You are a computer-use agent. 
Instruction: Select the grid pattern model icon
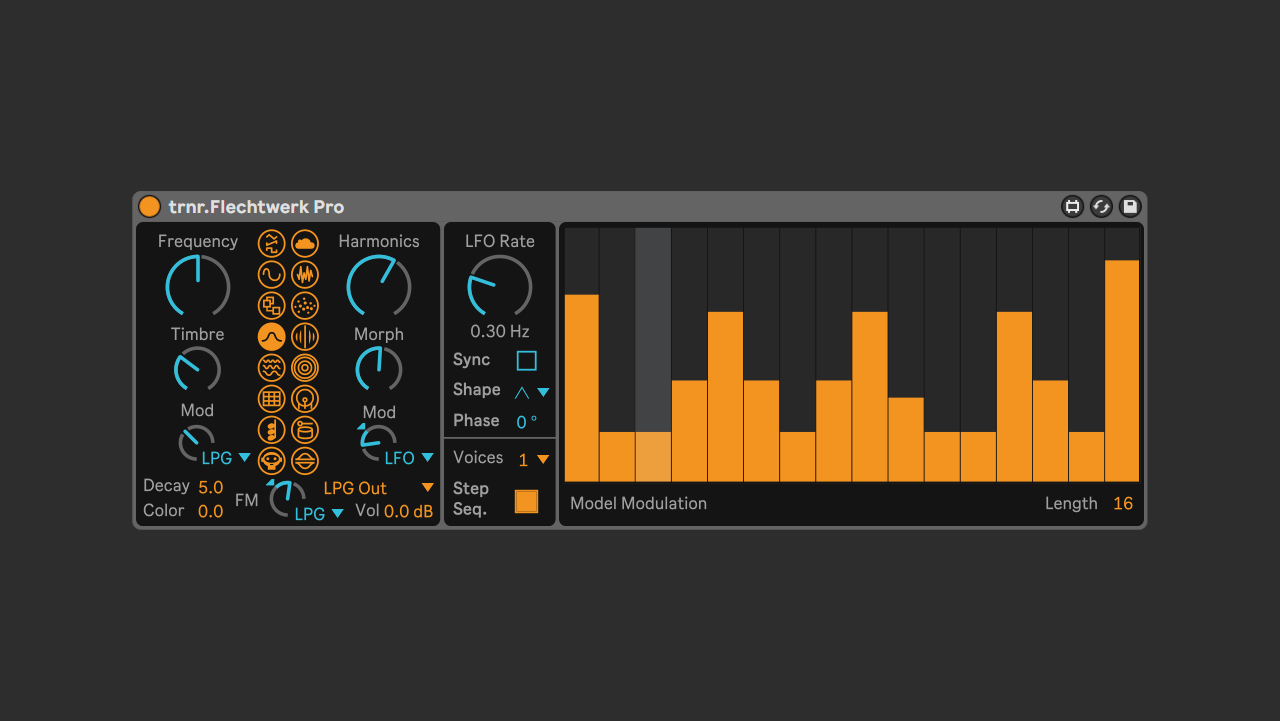(271, 399)
